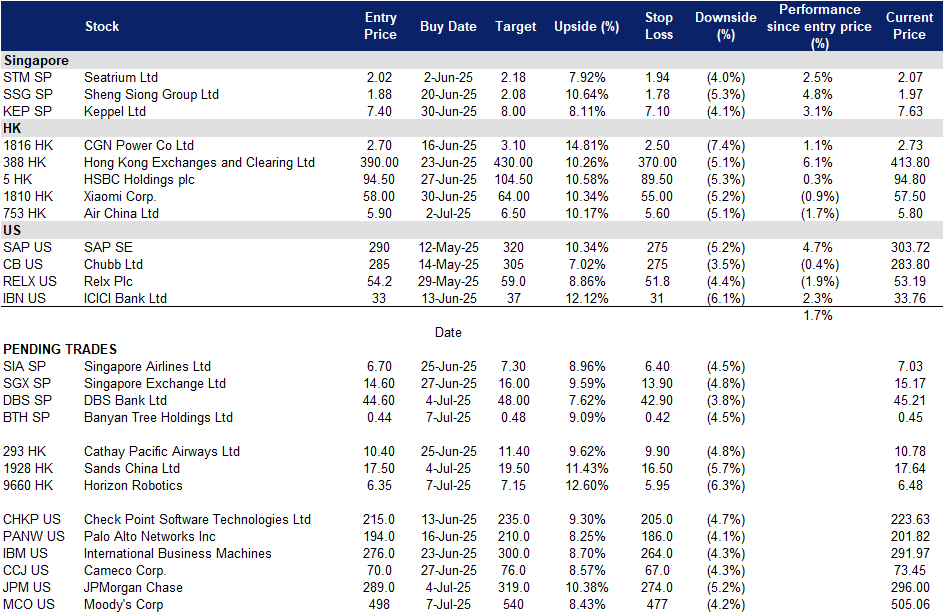
Task: Select Keppel Ltd's 30-Jun-25 buy date
Action: pos(449,111)
